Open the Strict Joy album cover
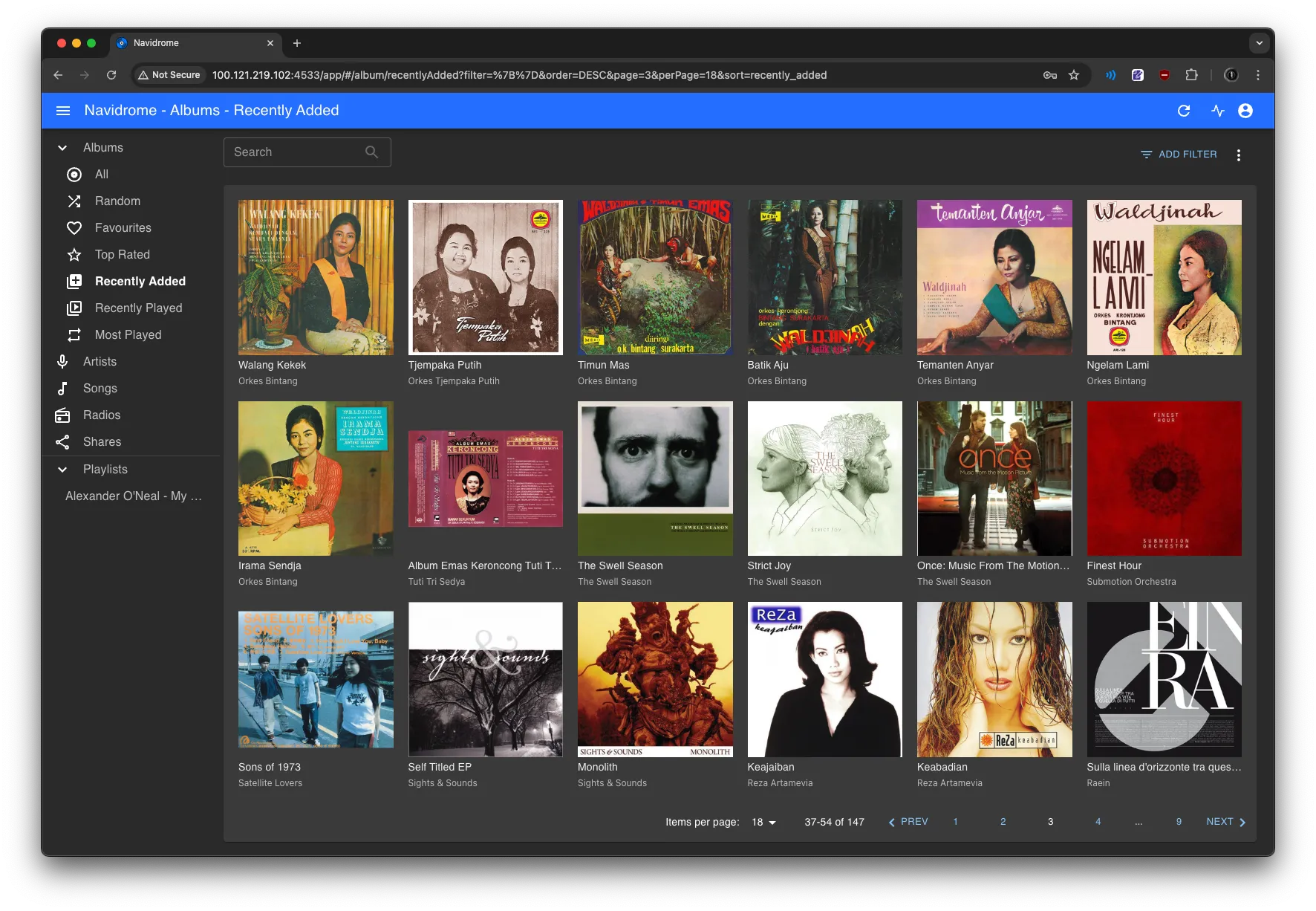Image resolution: width=1316 pixels, height=911 pixels. (824, 479)
